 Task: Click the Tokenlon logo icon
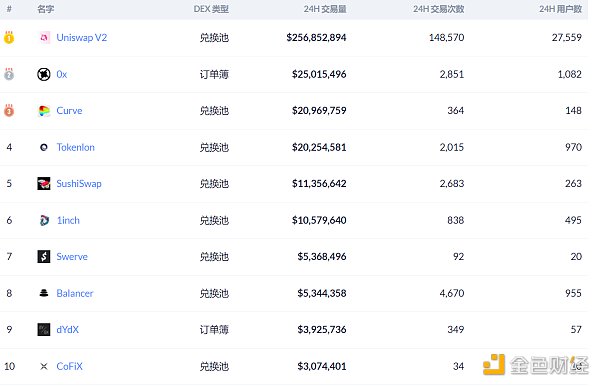point(44,147)
